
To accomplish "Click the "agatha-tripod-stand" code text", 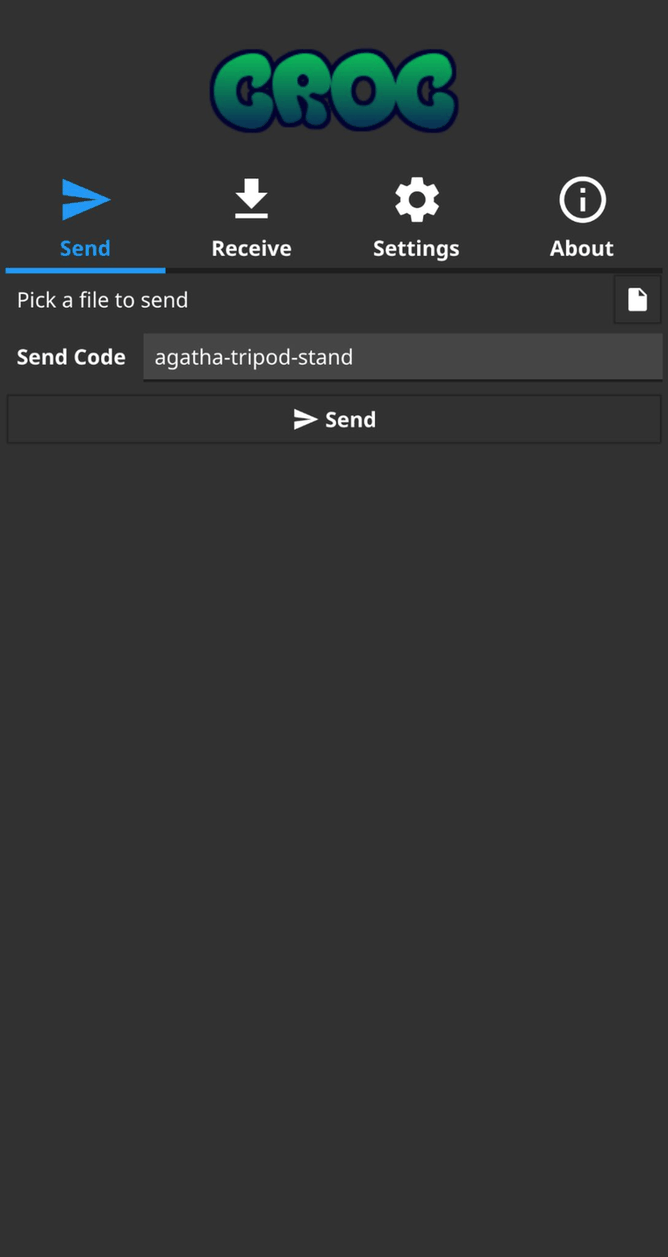I will pyautogui.click(x=254, y=357).
